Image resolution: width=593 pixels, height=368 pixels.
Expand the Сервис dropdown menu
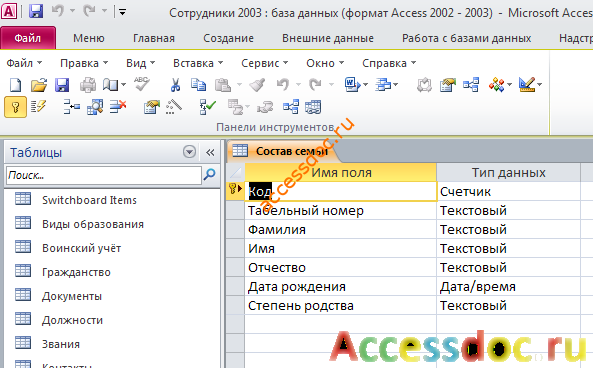264,63
